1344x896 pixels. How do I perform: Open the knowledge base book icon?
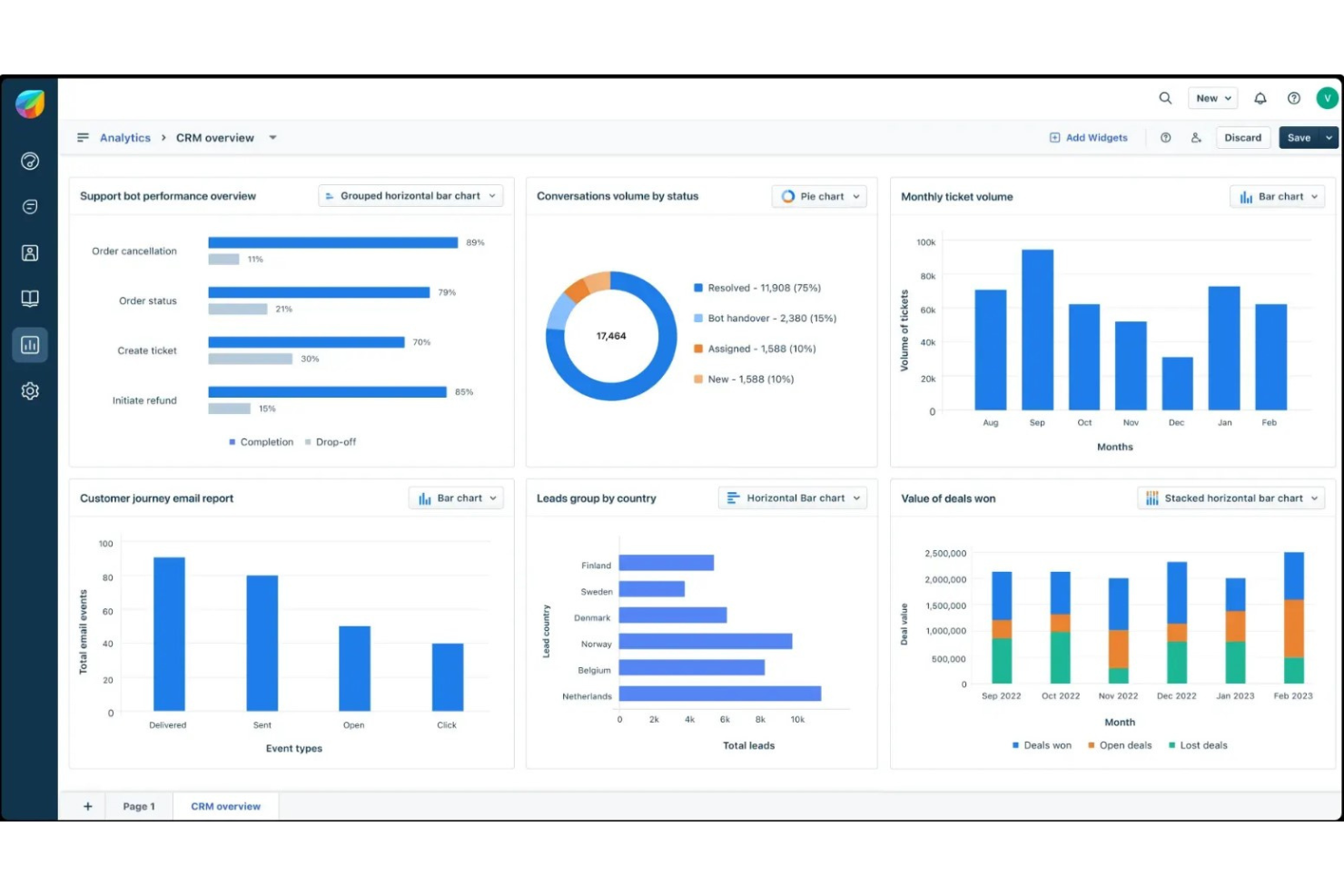(30, 299)
